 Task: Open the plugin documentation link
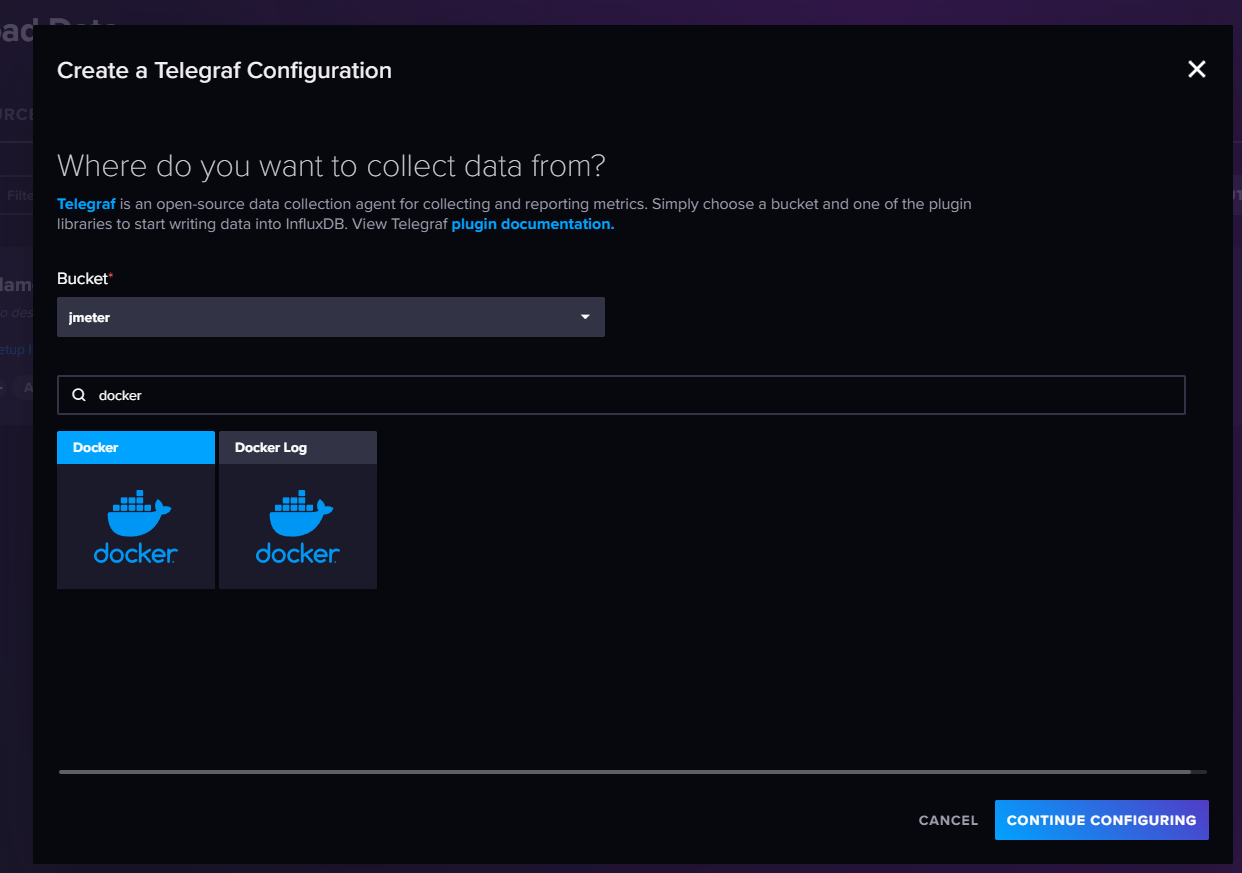click(533, 224)
